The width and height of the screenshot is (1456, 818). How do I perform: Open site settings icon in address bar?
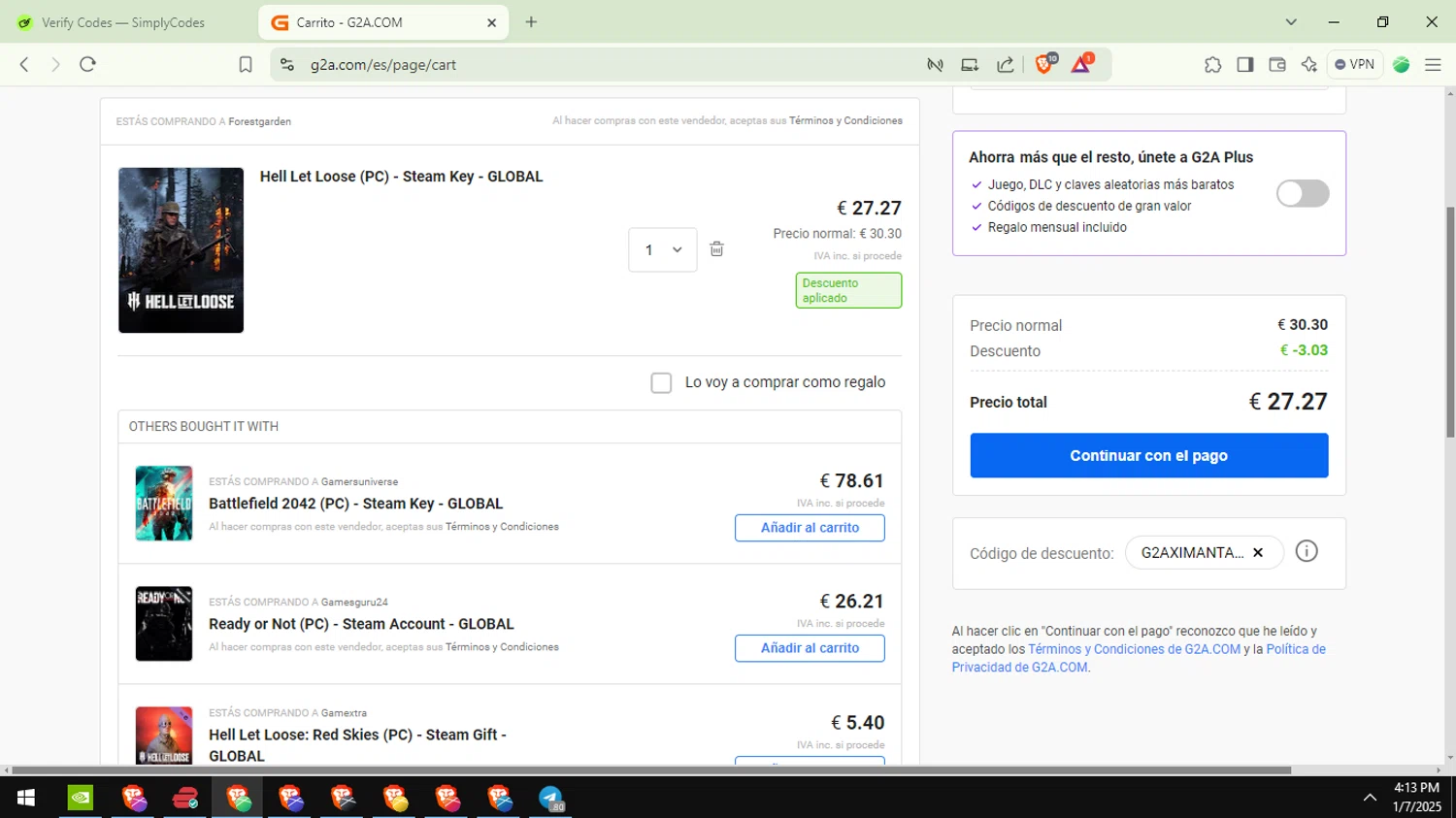coord(286,64)
